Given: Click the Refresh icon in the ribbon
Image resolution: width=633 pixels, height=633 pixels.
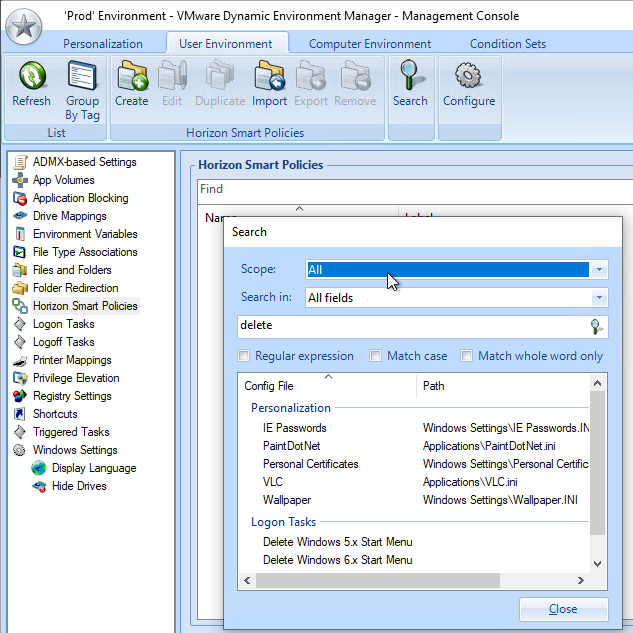Looking at the screenshot, I should (x=32, y=76).
